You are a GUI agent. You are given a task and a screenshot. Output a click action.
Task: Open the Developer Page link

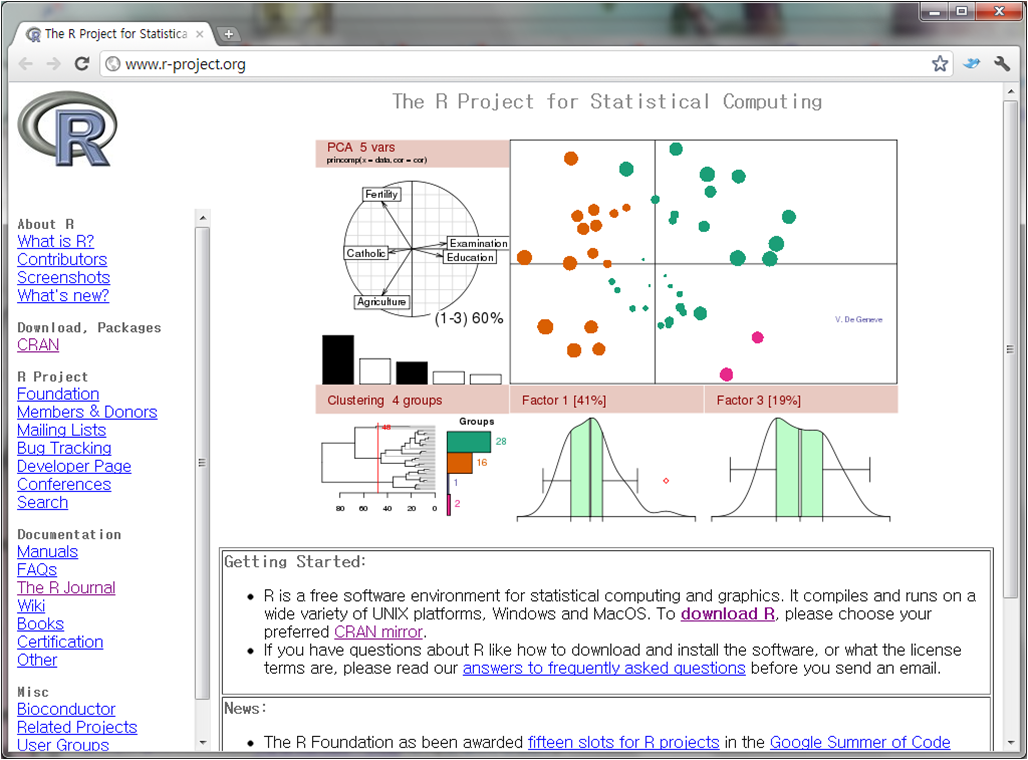74,466
